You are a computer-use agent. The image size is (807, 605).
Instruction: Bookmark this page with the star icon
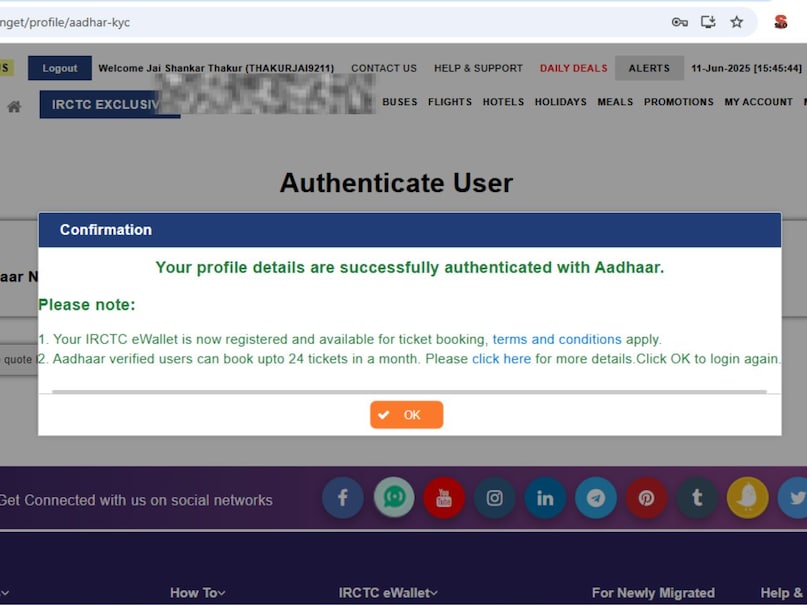pyautogui.click(x=736, y=22)
